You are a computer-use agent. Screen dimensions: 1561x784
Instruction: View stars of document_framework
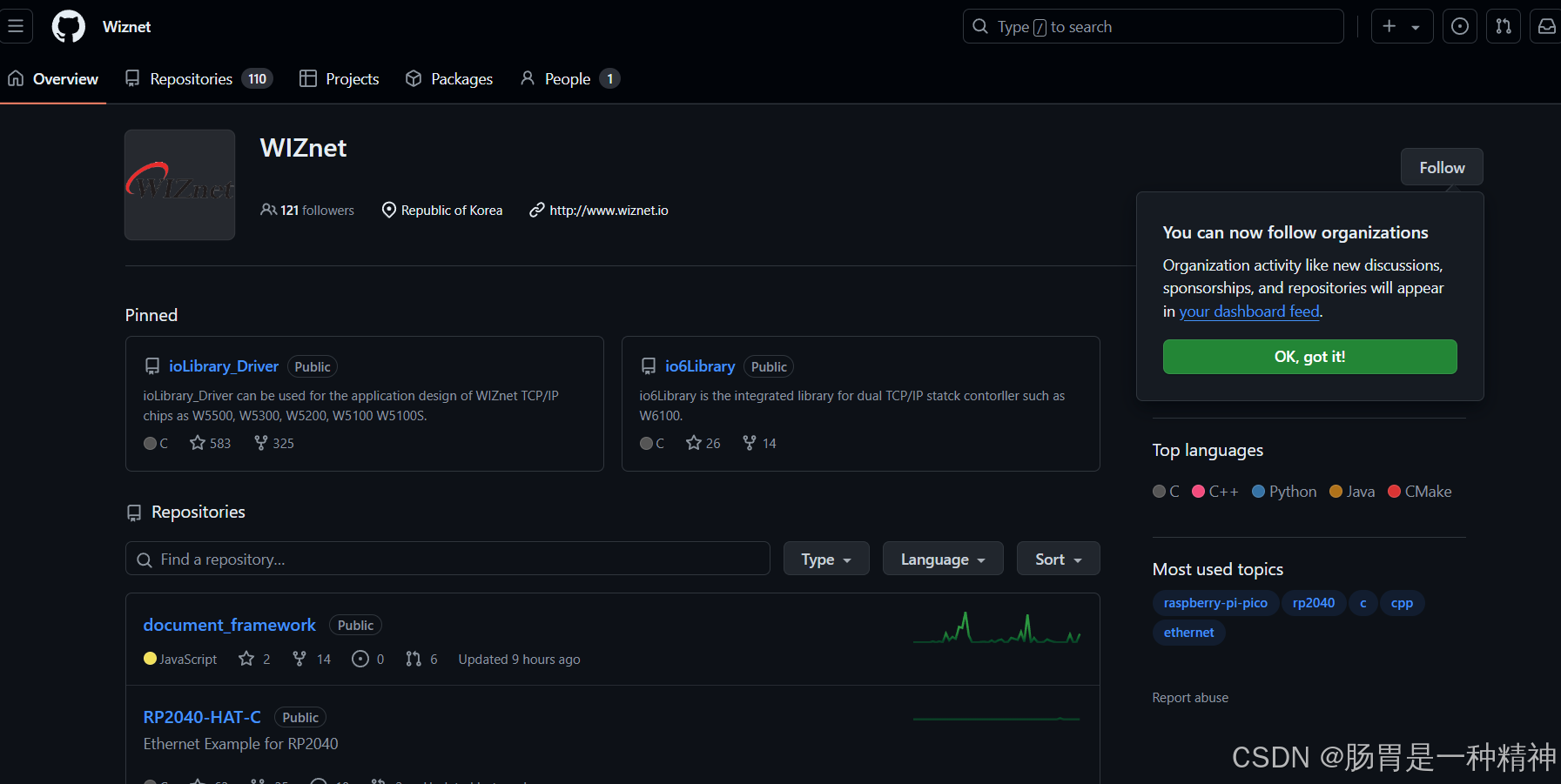[x=254, y=659]
